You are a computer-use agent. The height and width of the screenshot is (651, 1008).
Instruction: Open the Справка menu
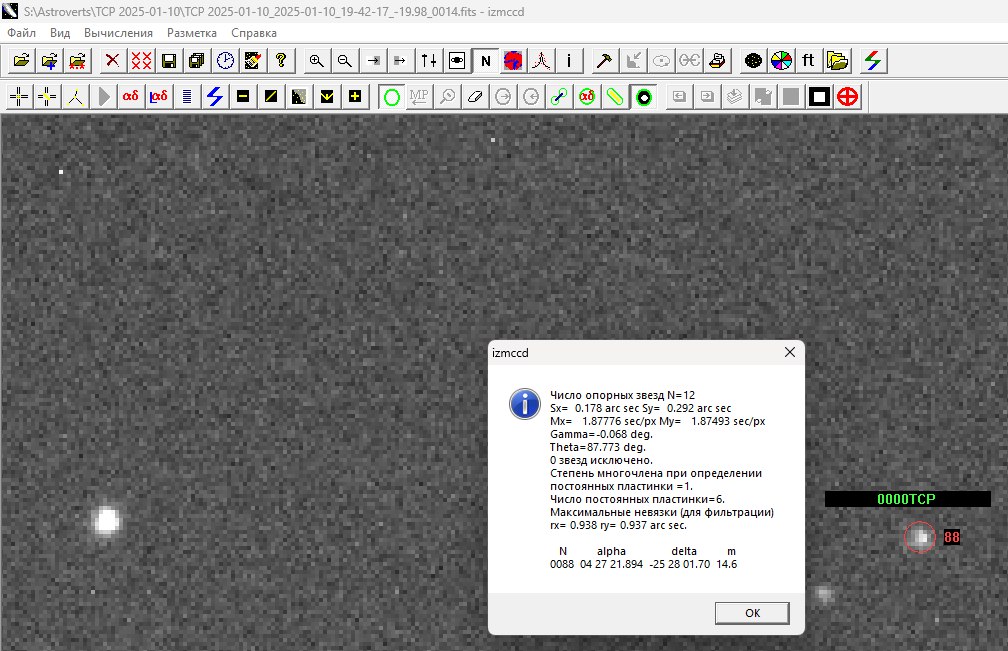254,33
